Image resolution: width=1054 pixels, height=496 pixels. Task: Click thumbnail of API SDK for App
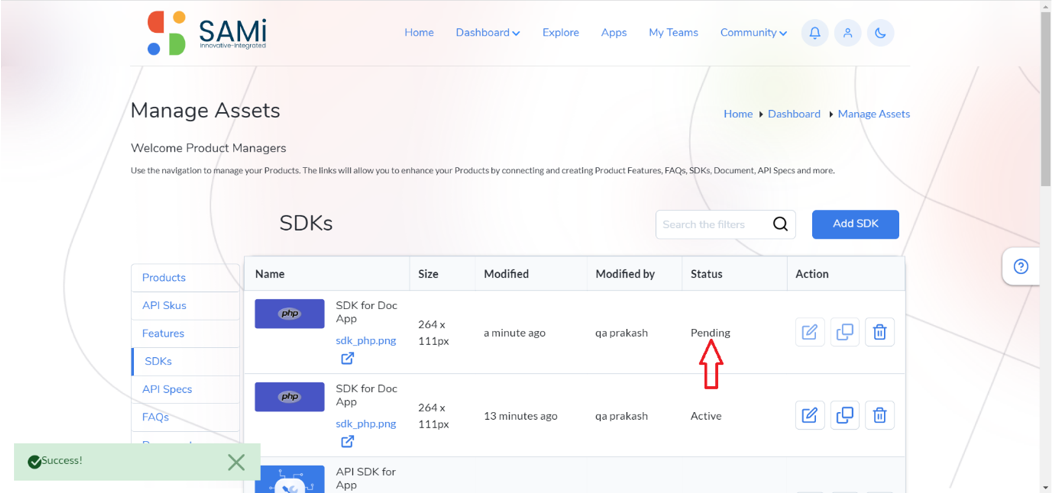[x=289, y=479]
